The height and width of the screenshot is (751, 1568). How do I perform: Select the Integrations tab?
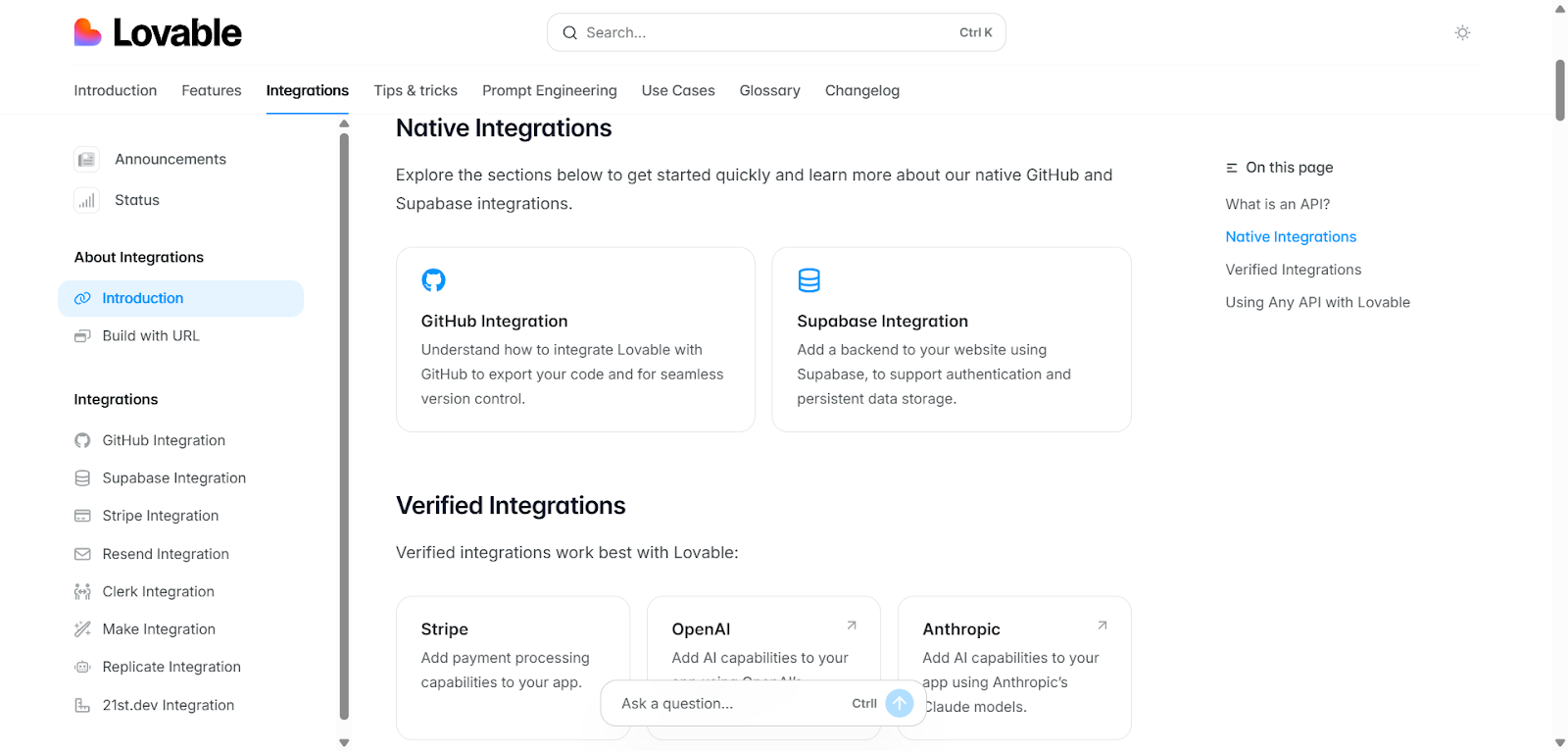[308, 90]
